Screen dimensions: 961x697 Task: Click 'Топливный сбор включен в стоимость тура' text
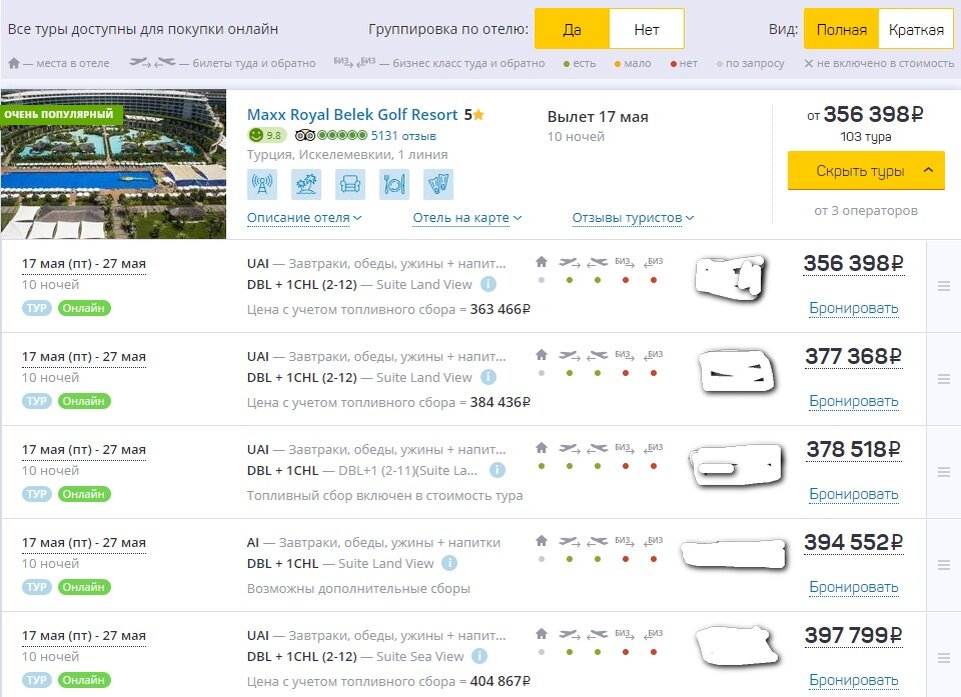point(385,495)
